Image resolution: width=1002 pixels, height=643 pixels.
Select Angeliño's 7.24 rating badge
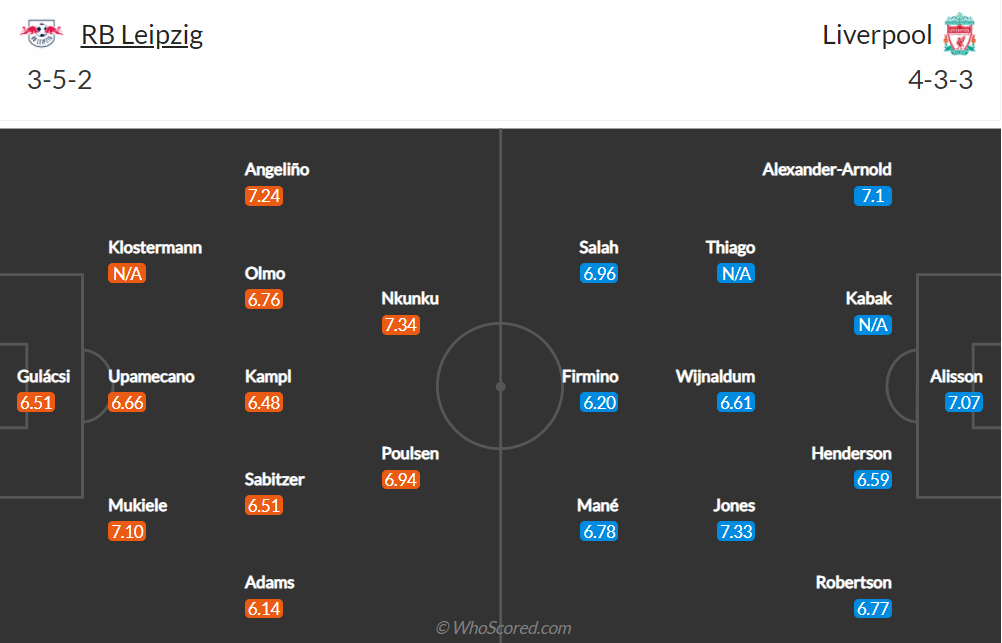(264, 196)
